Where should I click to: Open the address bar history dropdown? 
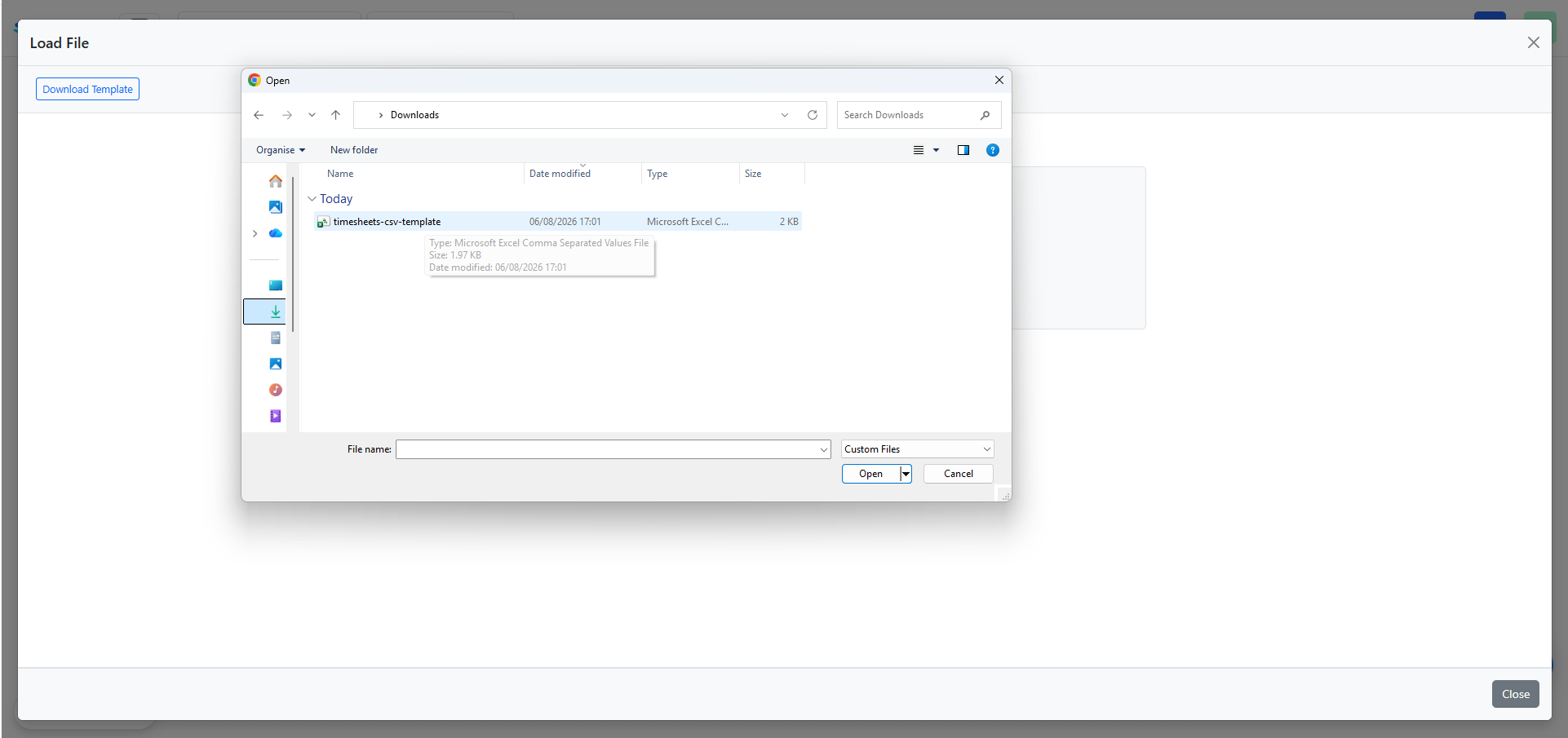(785, 115)
